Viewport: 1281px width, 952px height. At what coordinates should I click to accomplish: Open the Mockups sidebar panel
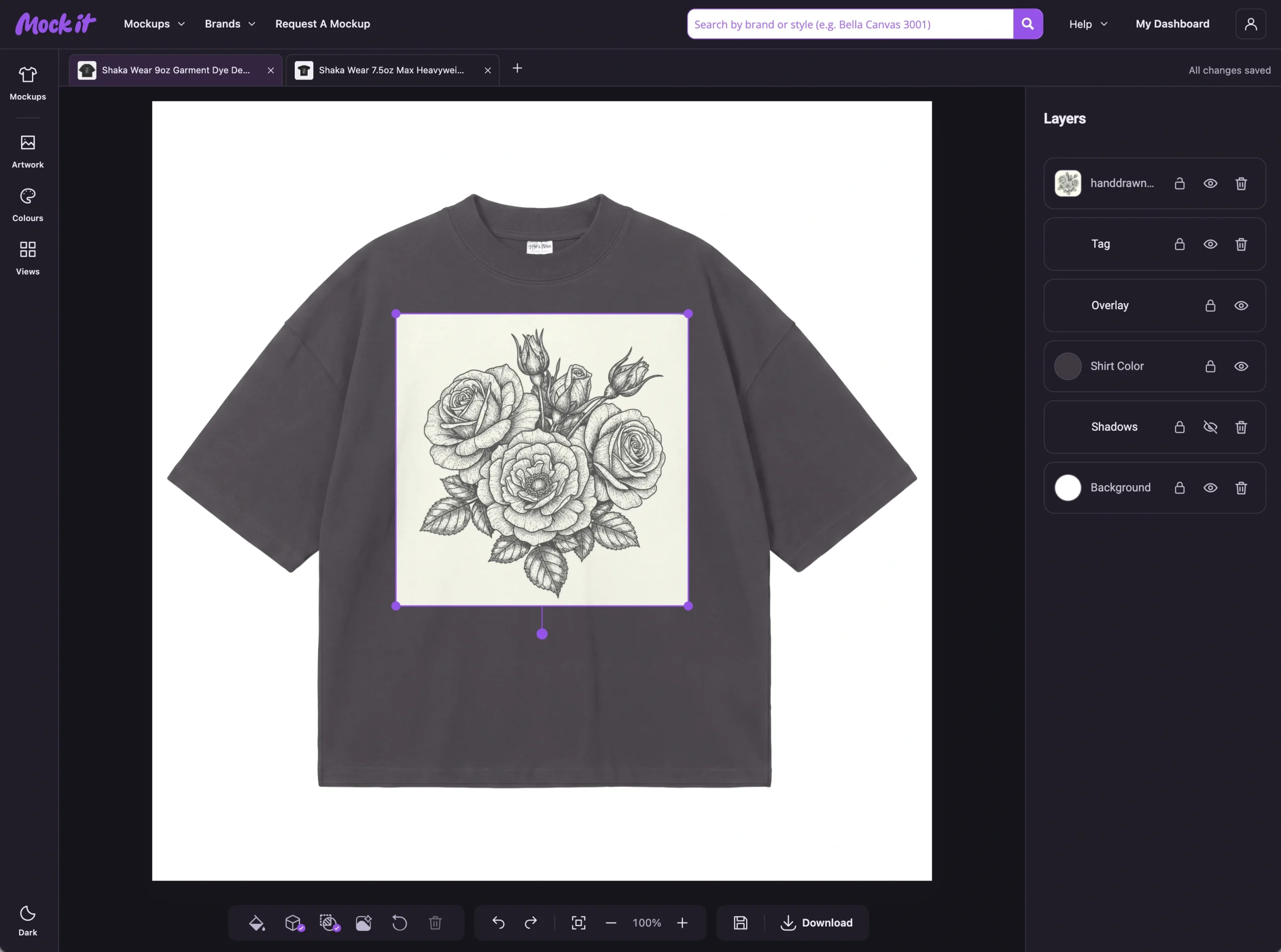28,84
